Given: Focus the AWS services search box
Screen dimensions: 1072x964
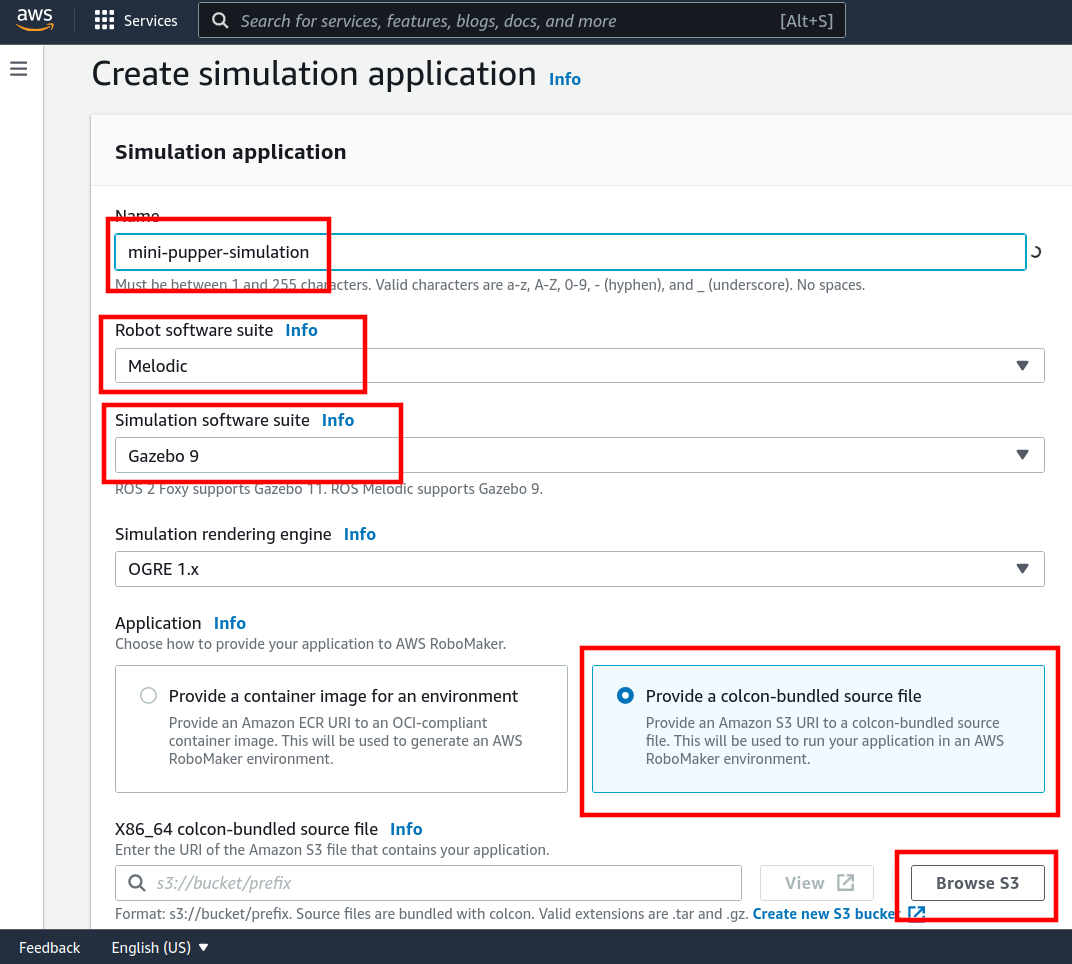Looking at the screenshot, I should pos(522,21).
